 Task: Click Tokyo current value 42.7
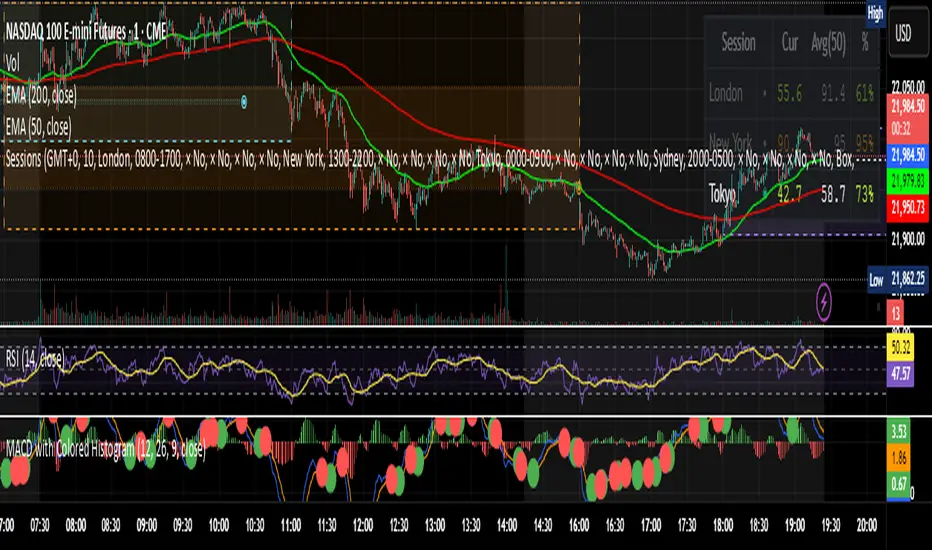pos(789,194)
